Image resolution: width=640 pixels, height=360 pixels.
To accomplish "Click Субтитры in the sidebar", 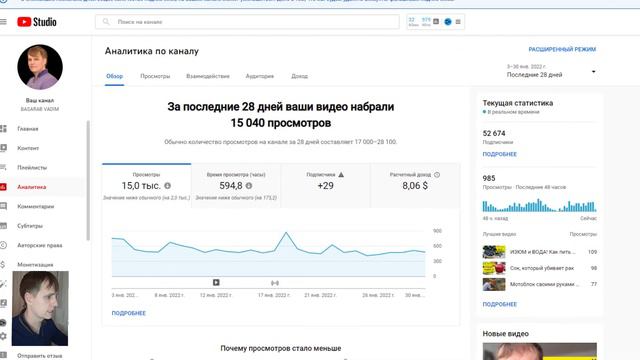I will [30, 226].
